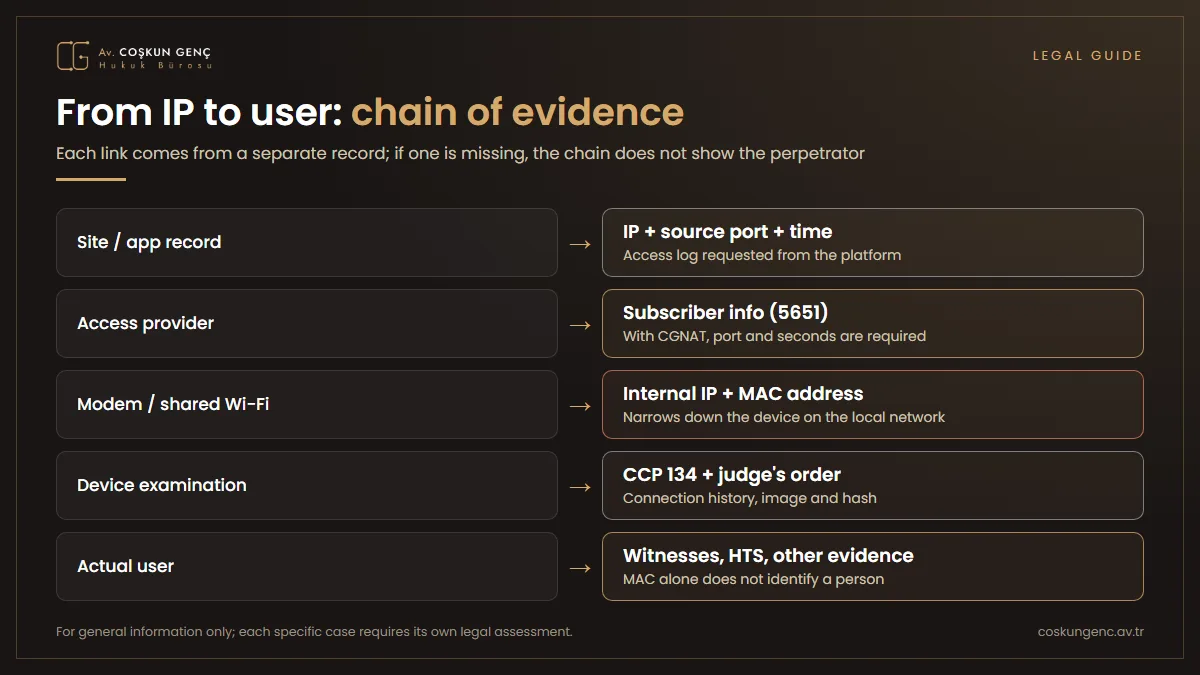Click the arrow next to 'Actual user'
Viewport: 1200px width, 675px height.
(x=580, y=567)
